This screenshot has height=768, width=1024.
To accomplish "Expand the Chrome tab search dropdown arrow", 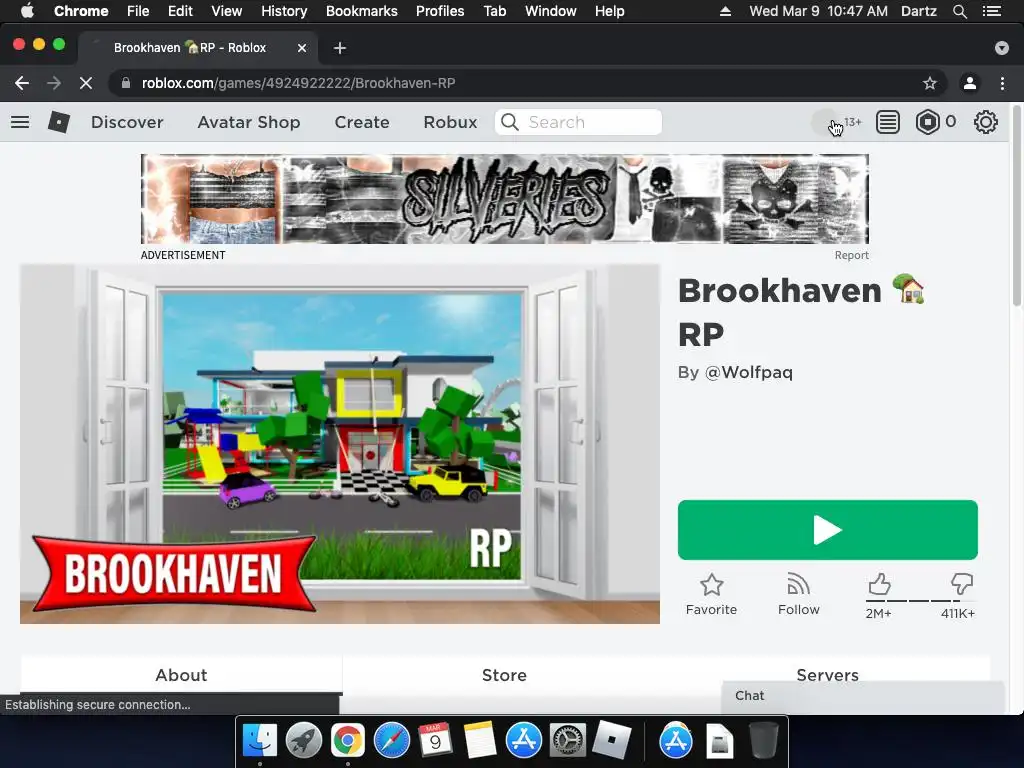I will [x=1002, y=48].
